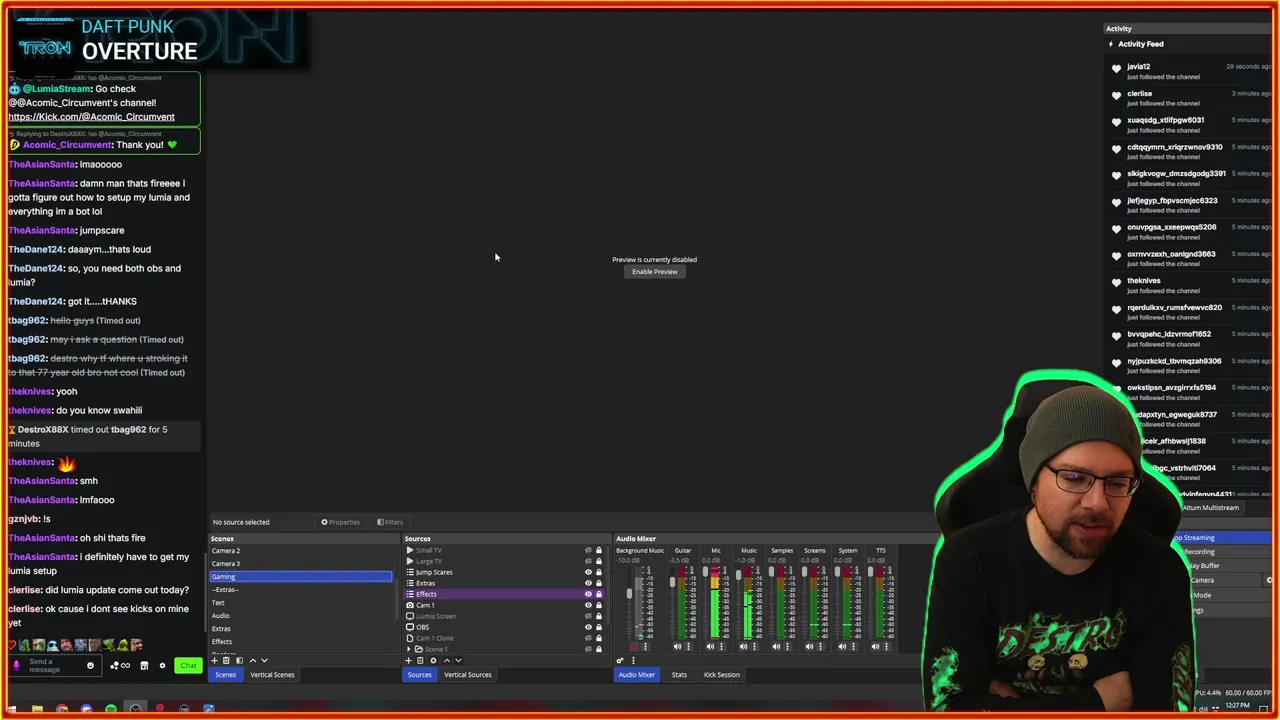Move source up in Sources toolbar

447,660
